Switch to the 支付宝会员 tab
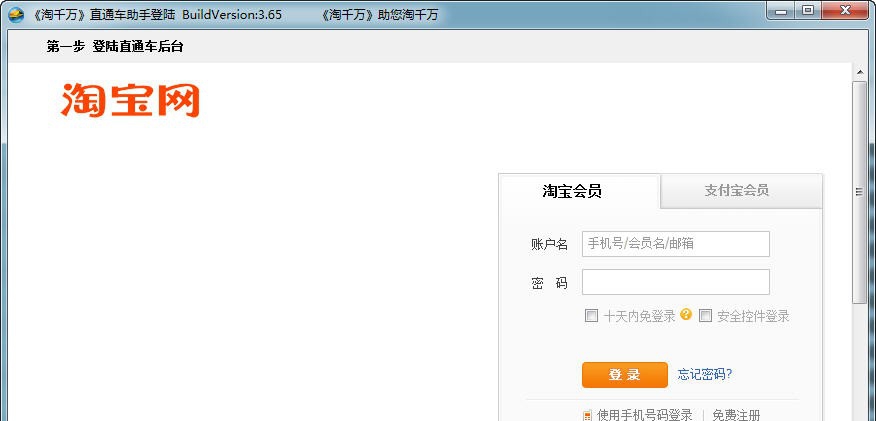Screen dimensions: 876x421 741,191
